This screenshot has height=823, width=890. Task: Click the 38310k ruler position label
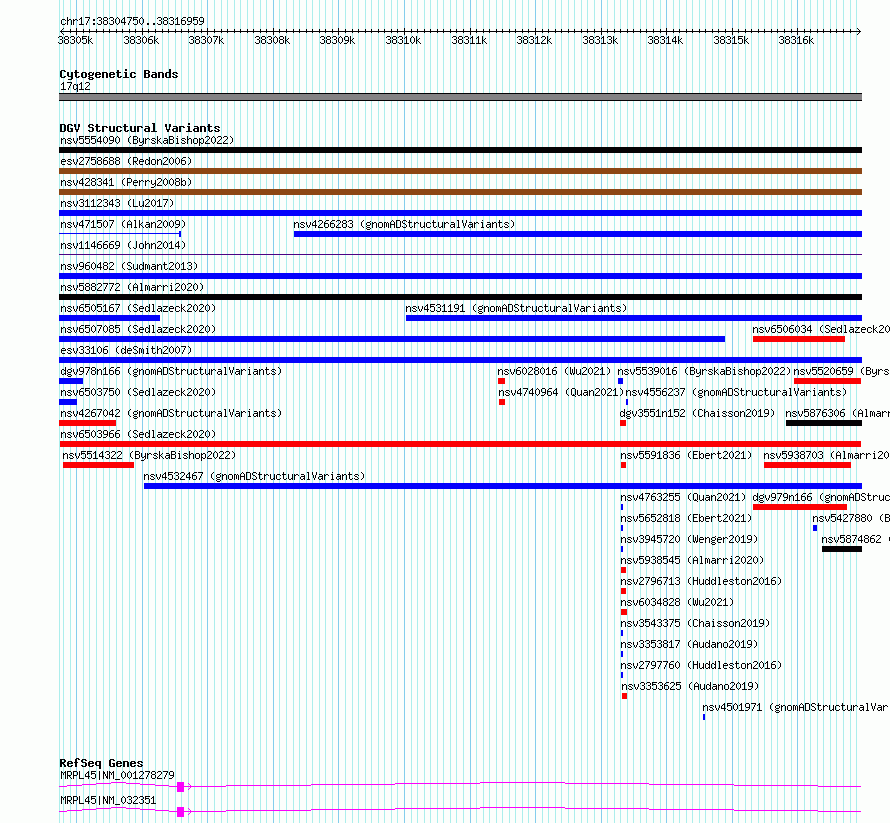point(403,40)
